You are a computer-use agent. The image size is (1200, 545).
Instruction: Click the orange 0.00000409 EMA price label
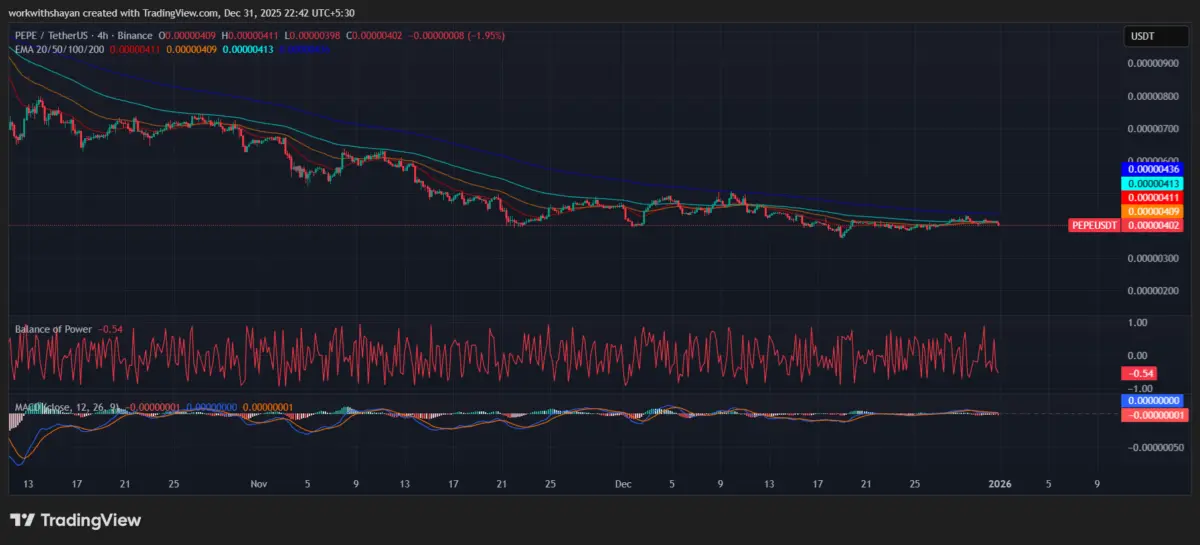point(1154,212)
